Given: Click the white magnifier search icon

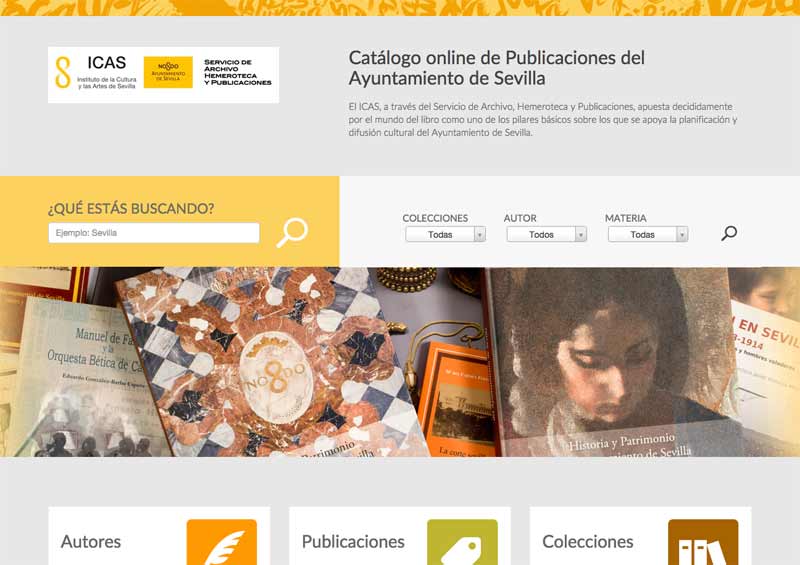Looking at the screenshot, I should tap(292, 233).
